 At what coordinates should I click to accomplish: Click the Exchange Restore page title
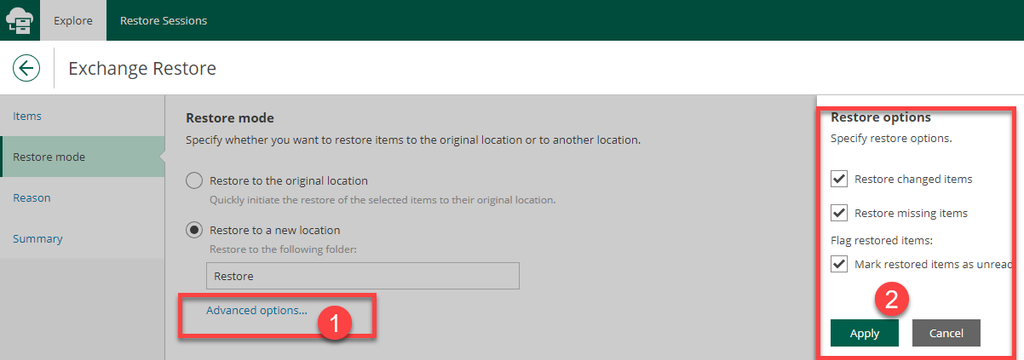click(142, 68)
